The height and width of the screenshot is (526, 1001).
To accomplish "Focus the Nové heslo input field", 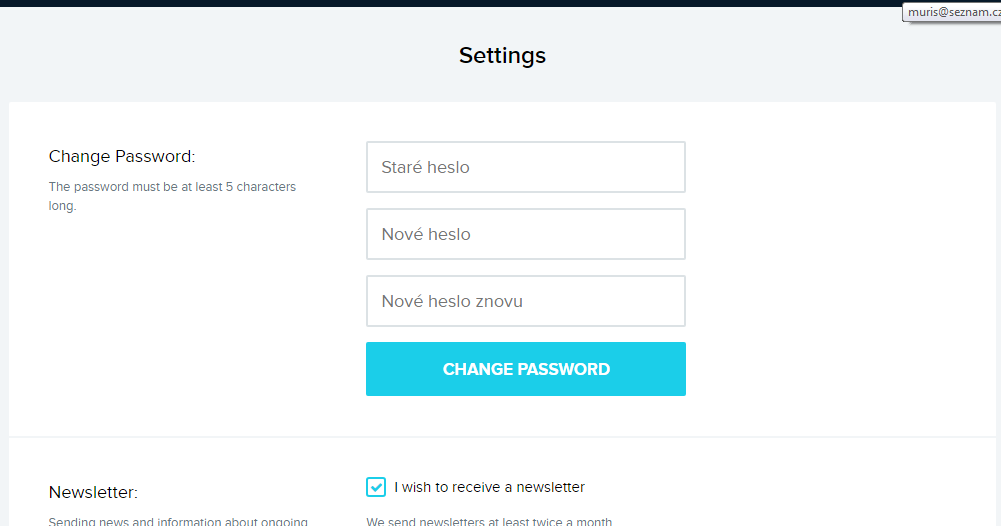I will click(525, 234).
